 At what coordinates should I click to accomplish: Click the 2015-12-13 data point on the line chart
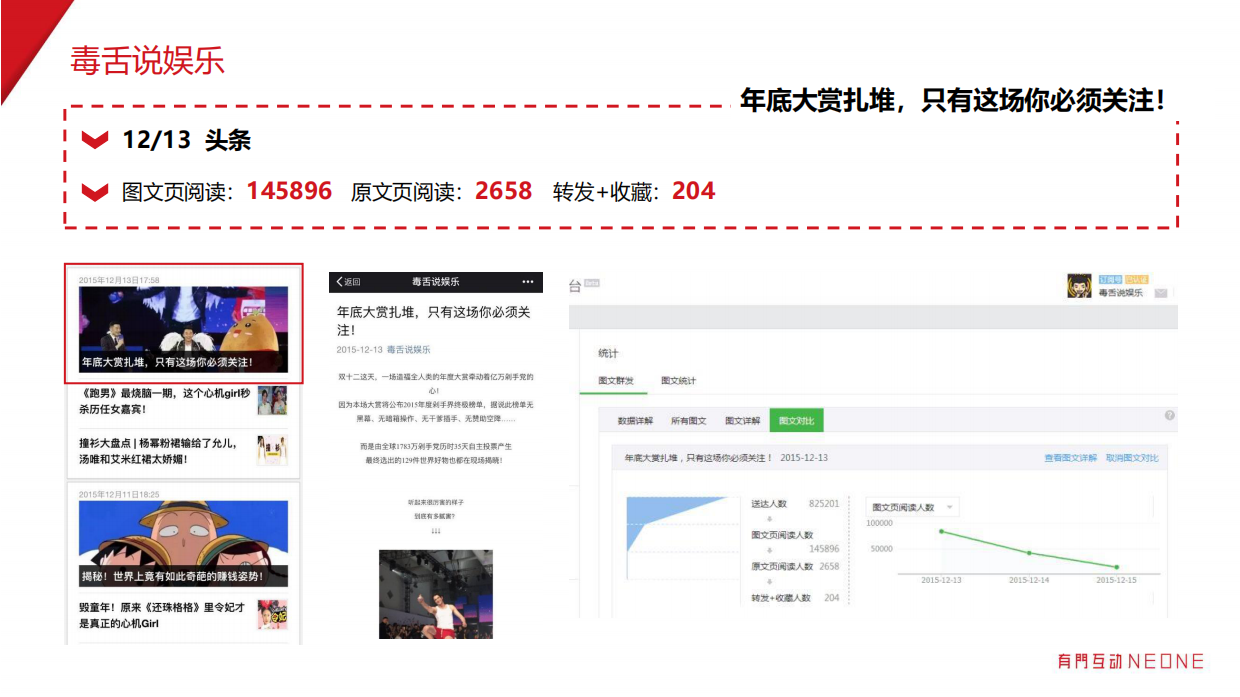pos(940,533)
